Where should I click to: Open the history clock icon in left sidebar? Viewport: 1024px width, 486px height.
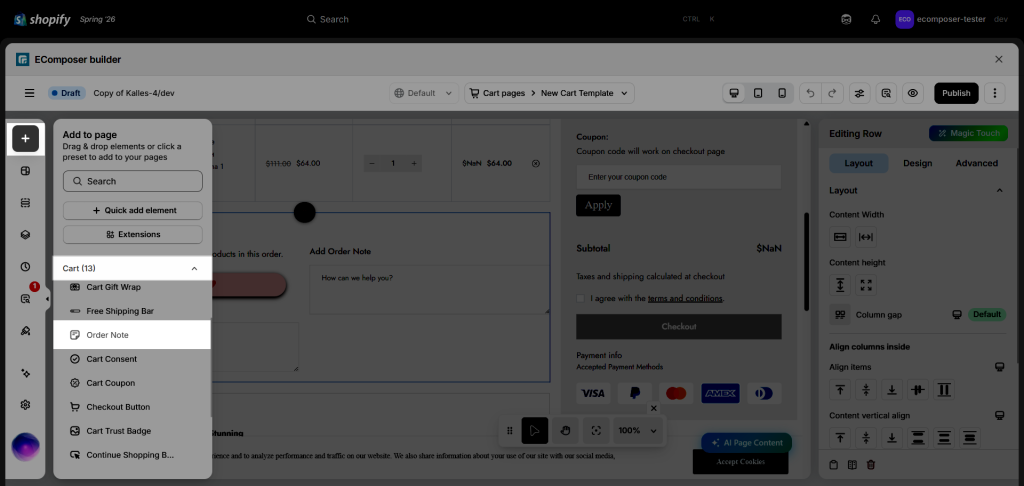[25, 267]
